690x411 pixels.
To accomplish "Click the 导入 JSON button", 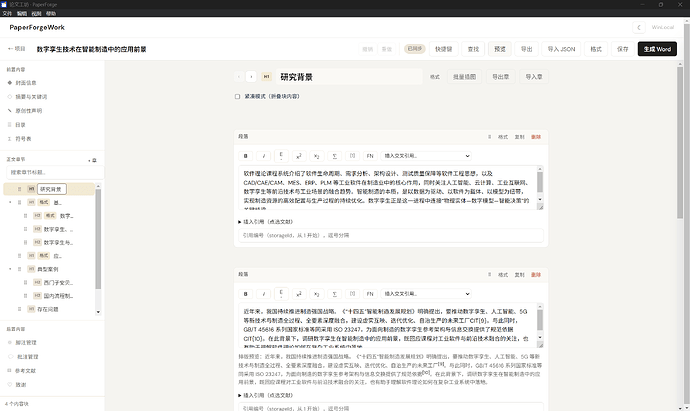I will click(561, 49).
